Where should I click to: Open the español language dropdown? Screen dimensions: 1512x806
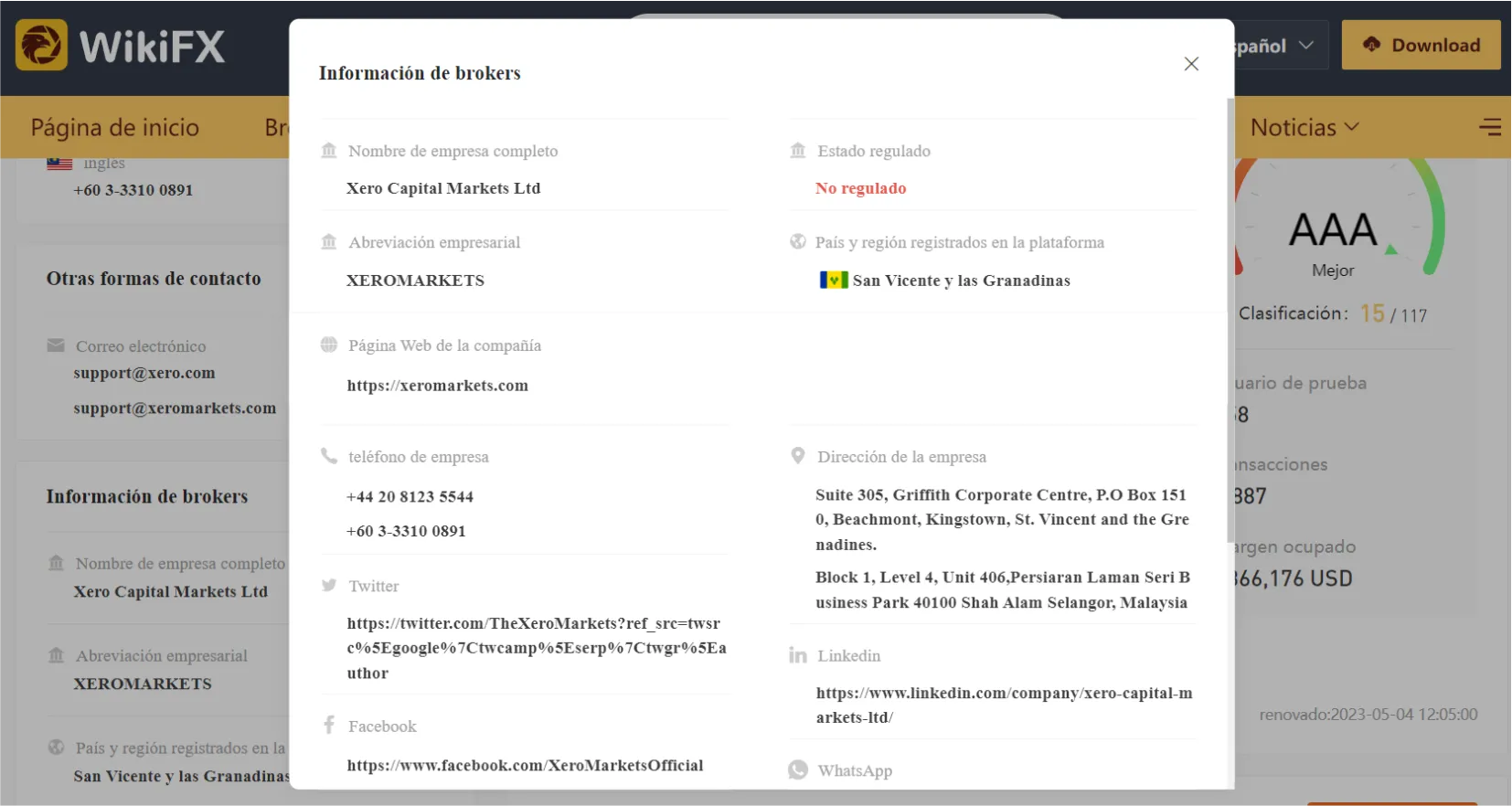[1281, 45]
